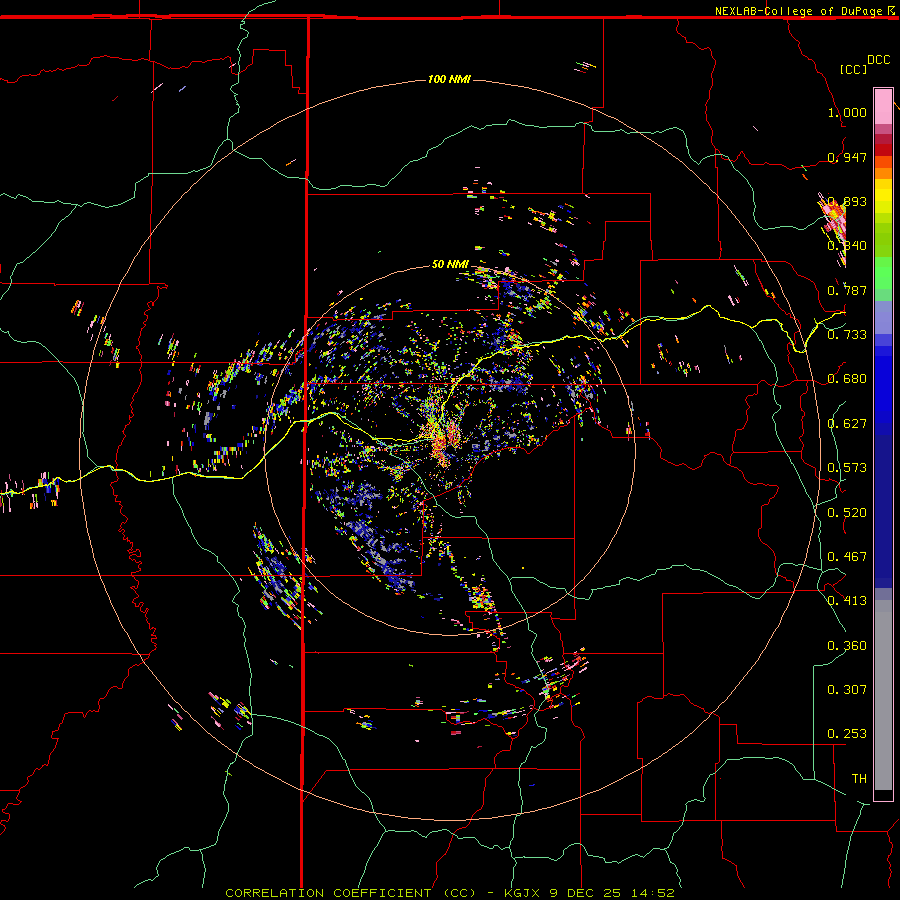Viewport: 900px width, 900px height.
Task: Click the 100 NMI range ring label
Action: tap(449, 79)
